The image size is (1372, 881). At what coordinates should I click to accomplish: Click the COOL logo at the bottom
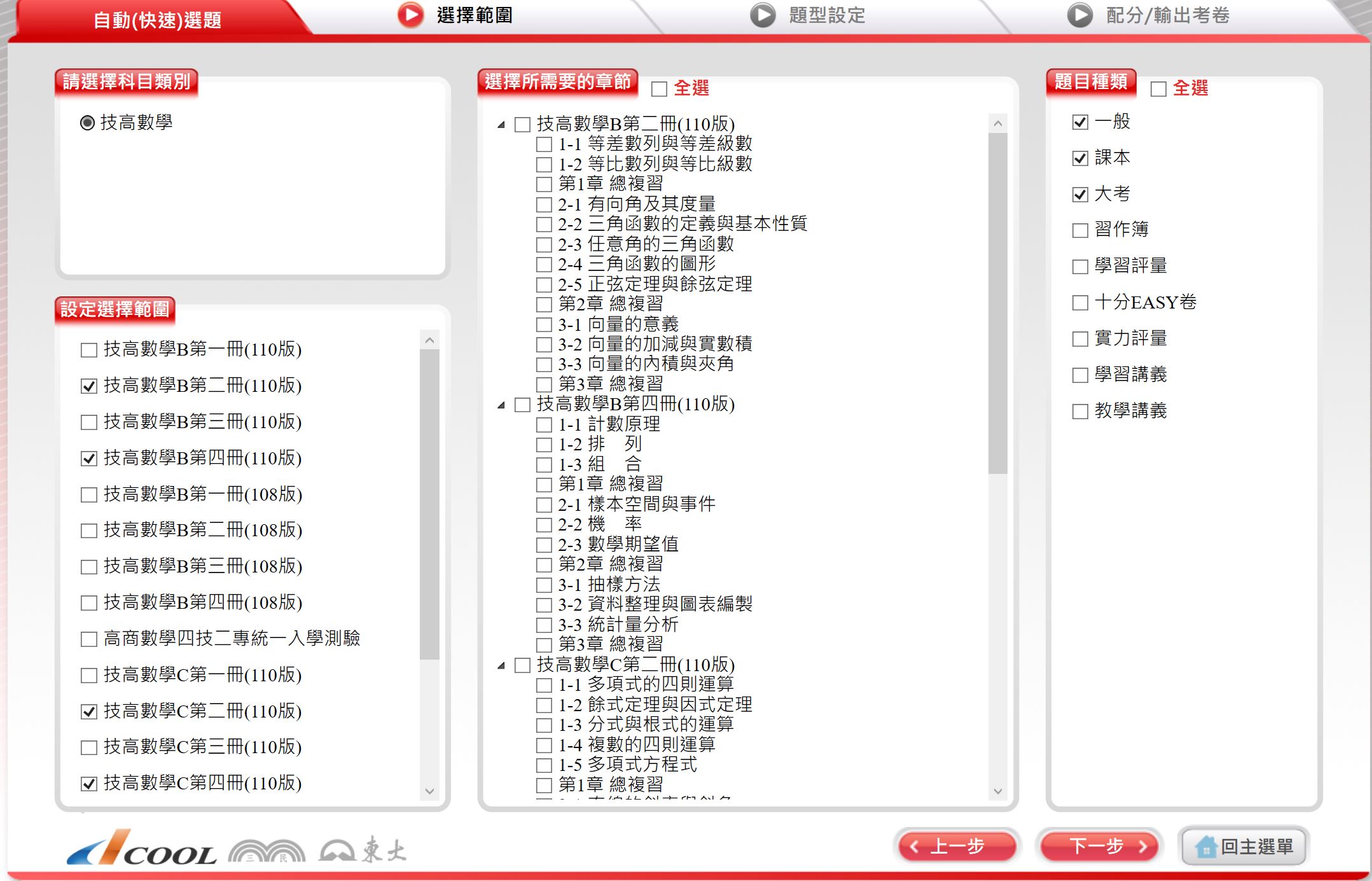[141, 849]
